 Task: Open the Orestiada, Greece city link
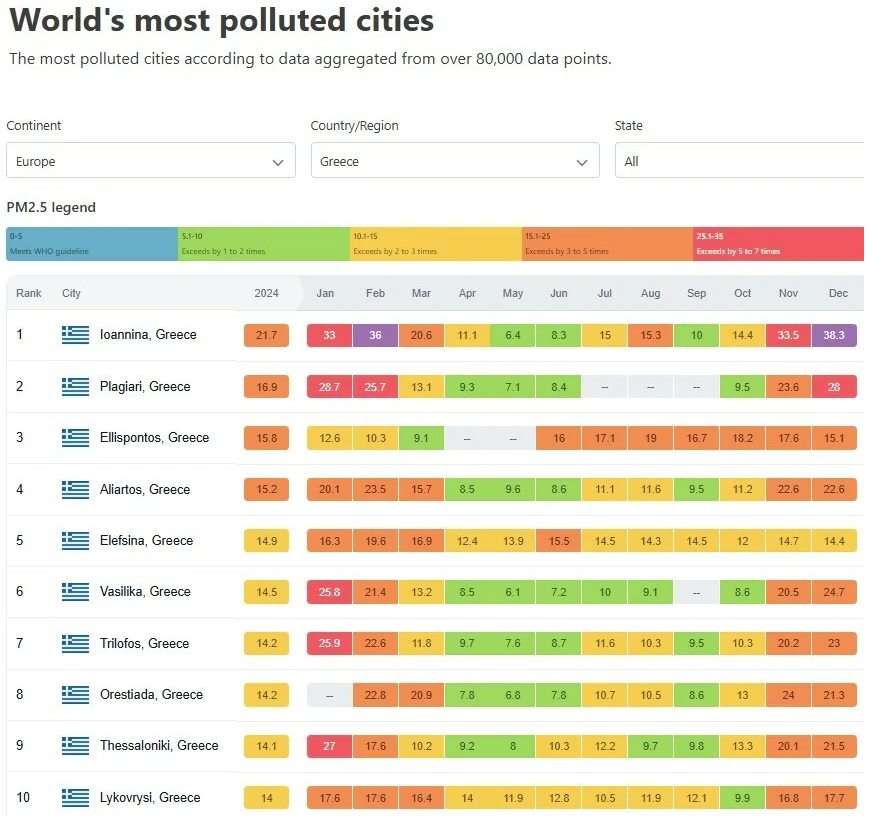coord(151,694)
